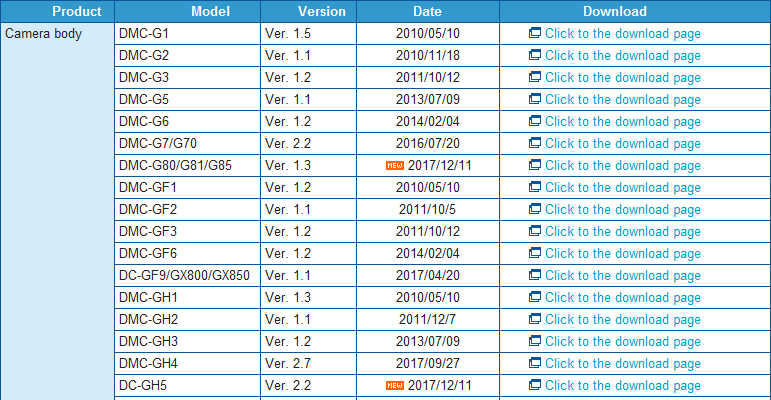
Task: Open DMC-GH3 'Click to the download page' link
Action: tap(623, 341)
